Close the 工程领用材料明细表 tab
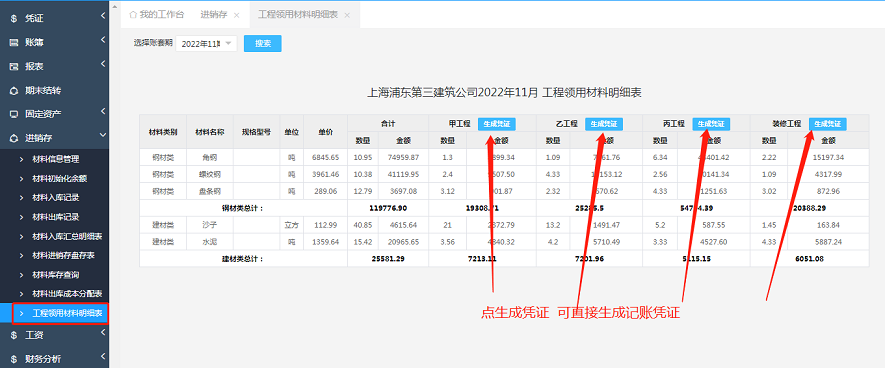The width and height of the screenshot is (885, 368). tap(347, 15)
